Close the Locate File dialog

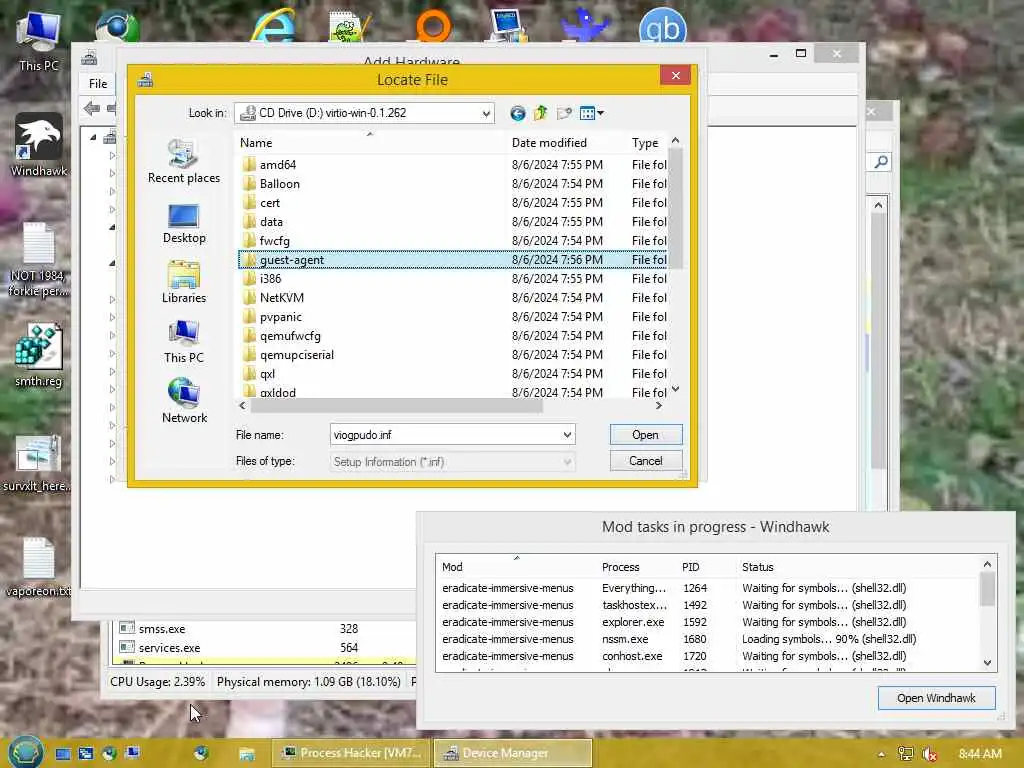tap(675, 76)
